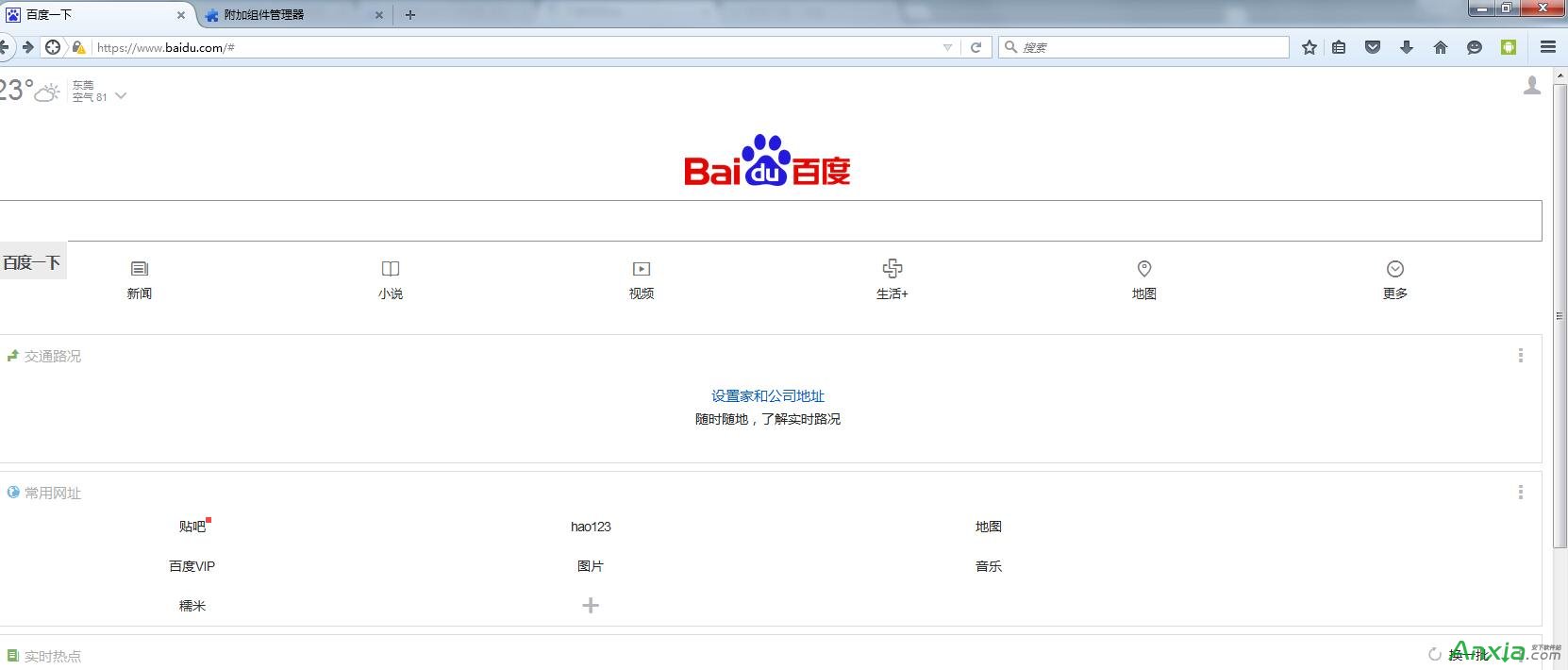Click 随时随地，了解实时路况 text
Image resolution: width=1568 pixels, height=670 pixels.
click(x=768, y=419)
